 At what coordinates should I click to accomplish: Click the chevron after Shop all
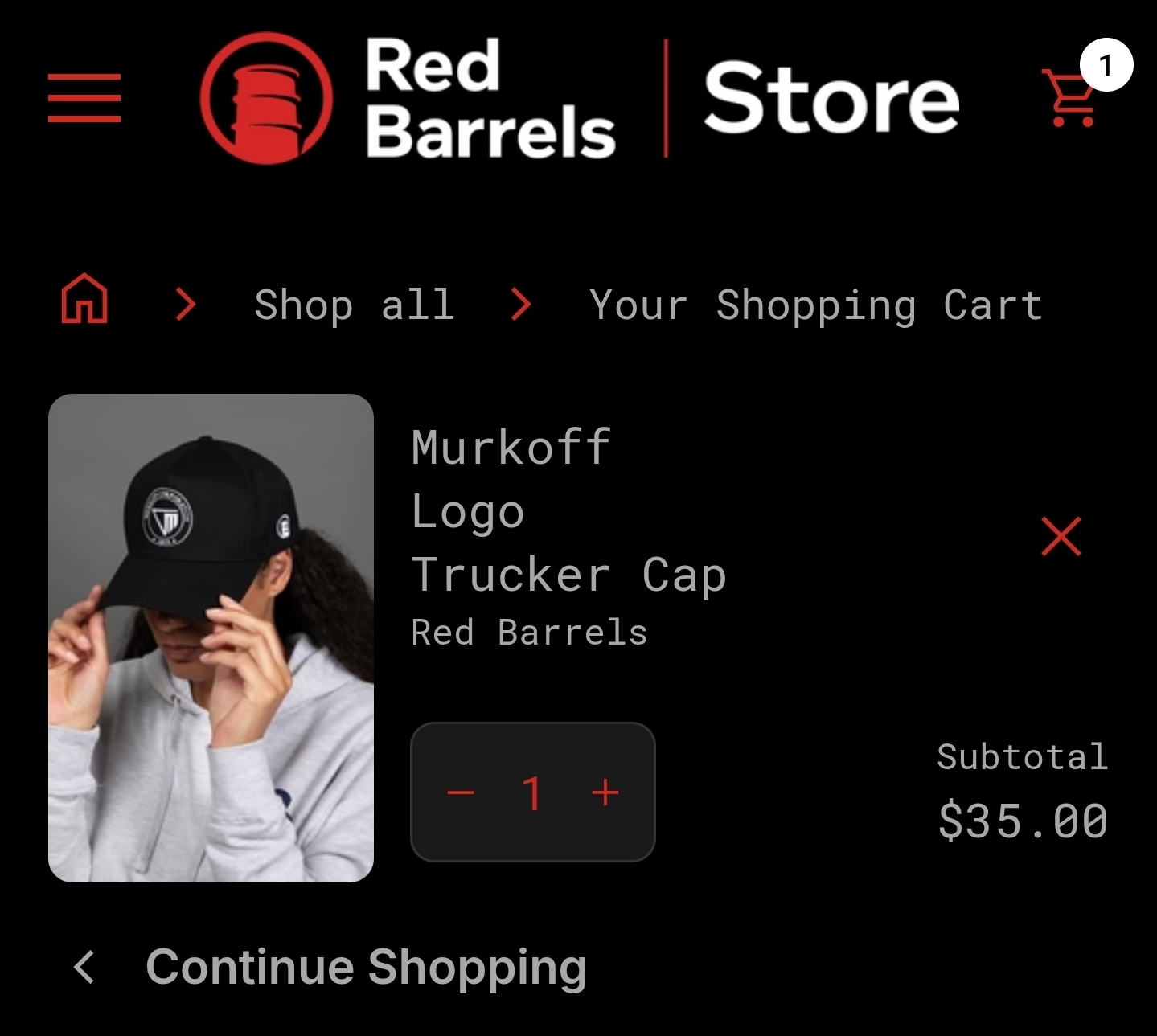pos(522,305)
